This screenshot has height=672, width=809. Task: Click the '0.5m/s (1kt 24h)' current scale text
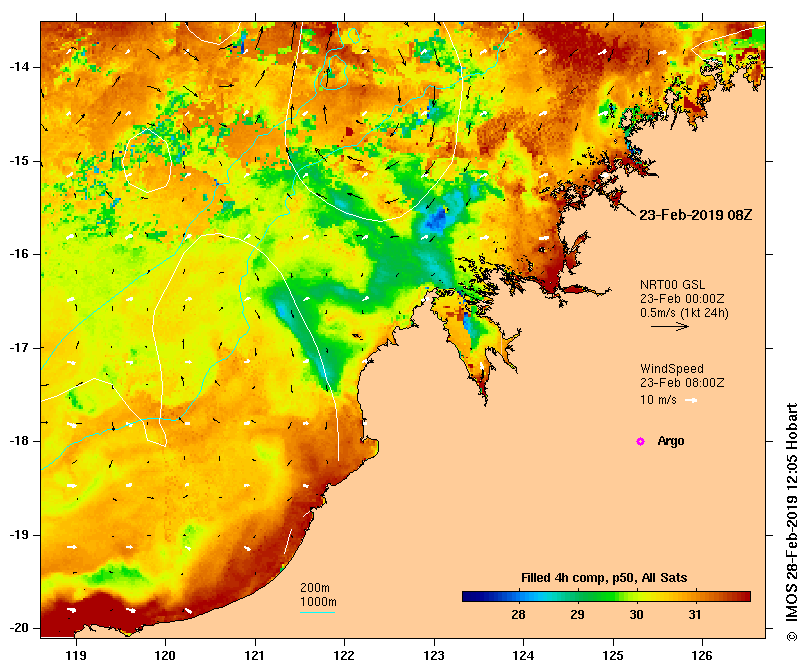click(x=684, y=313)
